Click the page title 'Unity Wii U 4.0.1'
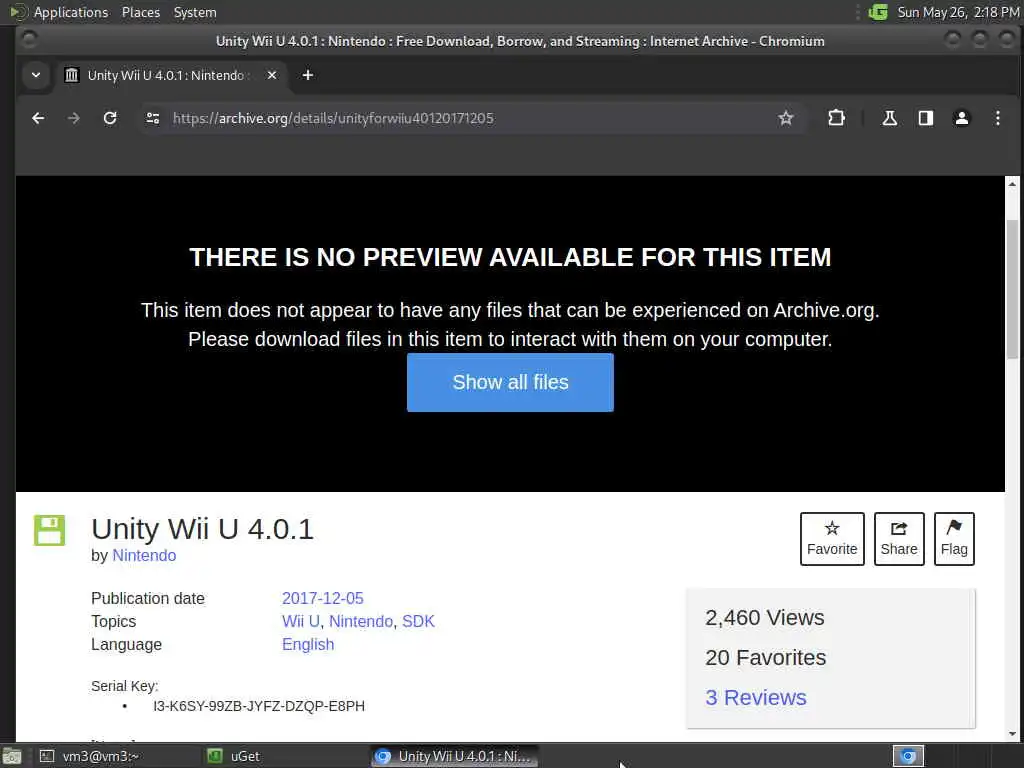 coord(202,529)
